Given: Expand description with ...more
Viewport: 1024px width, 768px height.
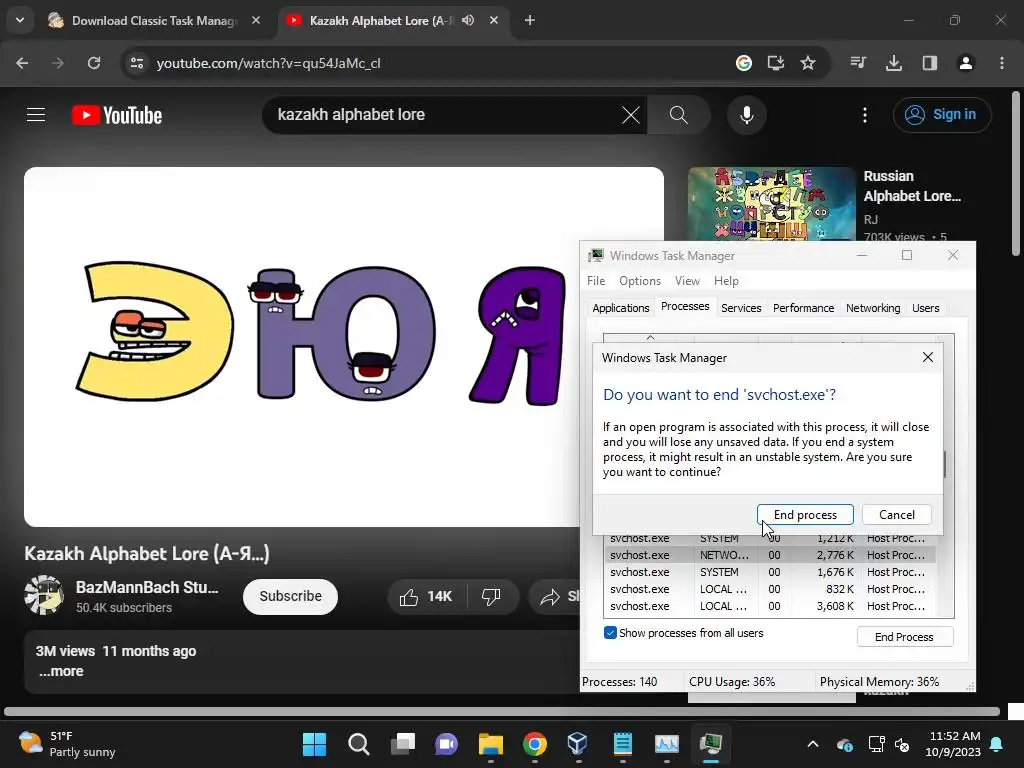Looking at the screenshot, I should pos(61,671).
